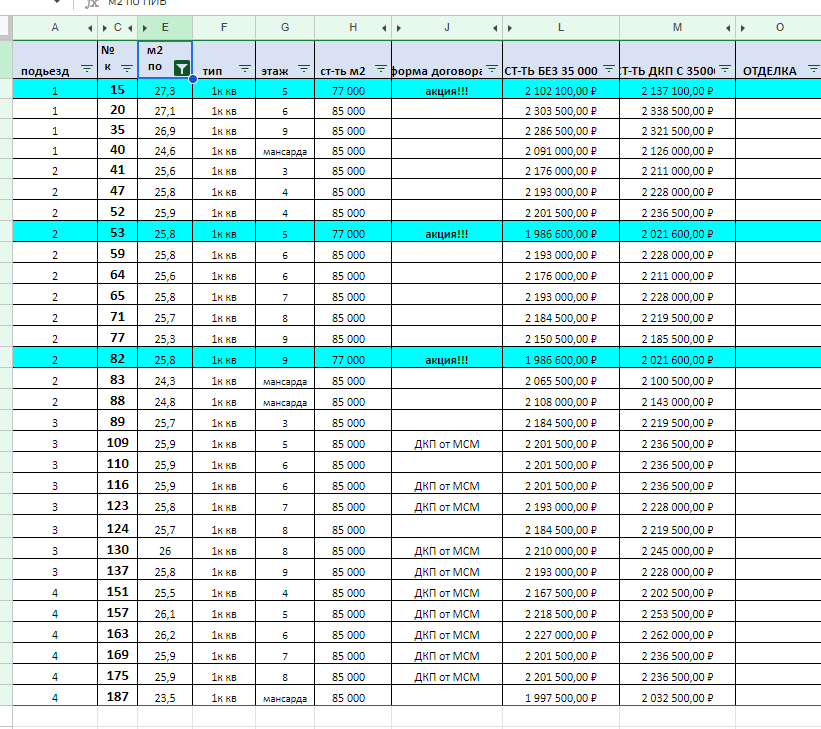
Task: Open the filter for the этаж column
Action: tap(303, 69)
